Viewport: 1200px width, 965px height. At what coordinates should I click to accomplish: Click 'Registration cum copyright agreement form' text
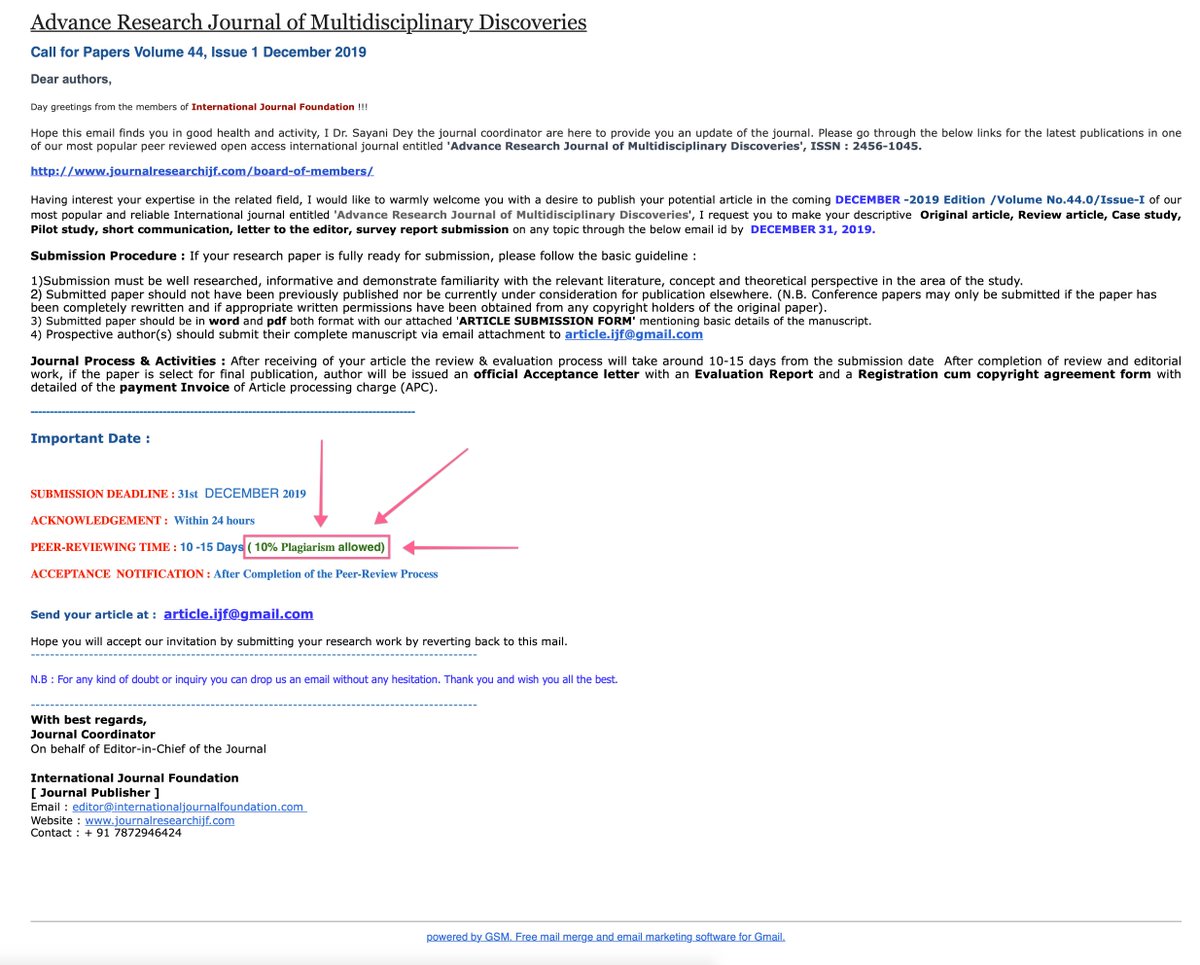(x=1005, y=374)
